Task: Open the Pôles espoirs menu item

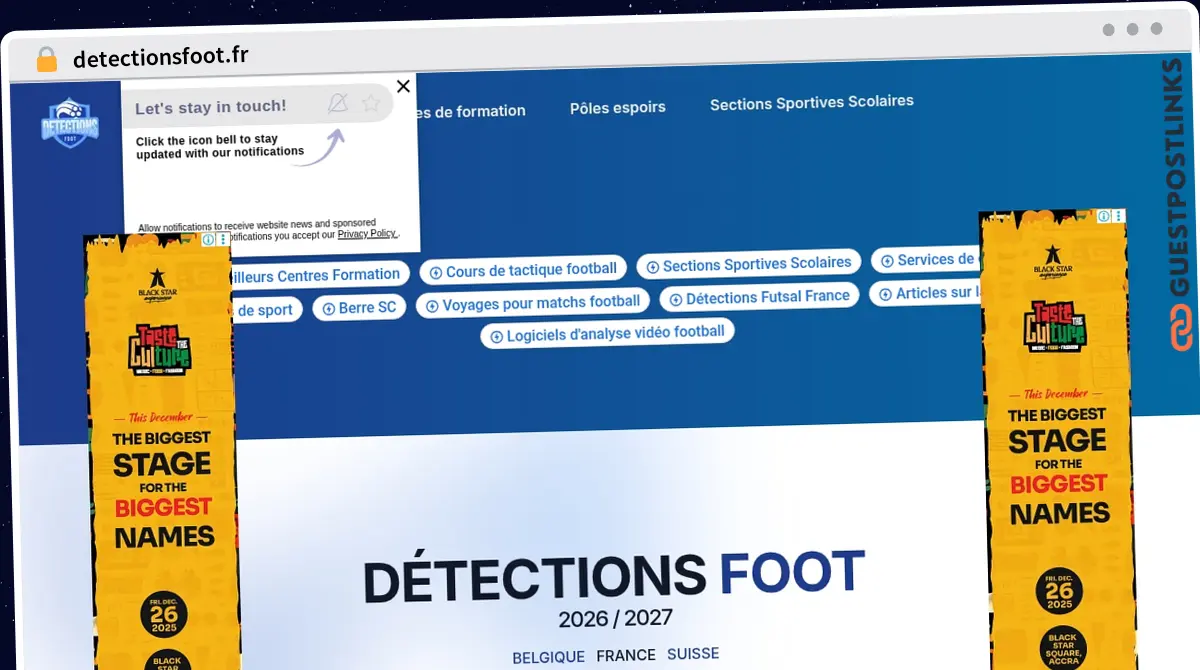Action: pyautogui.click(x=617, y=107)
